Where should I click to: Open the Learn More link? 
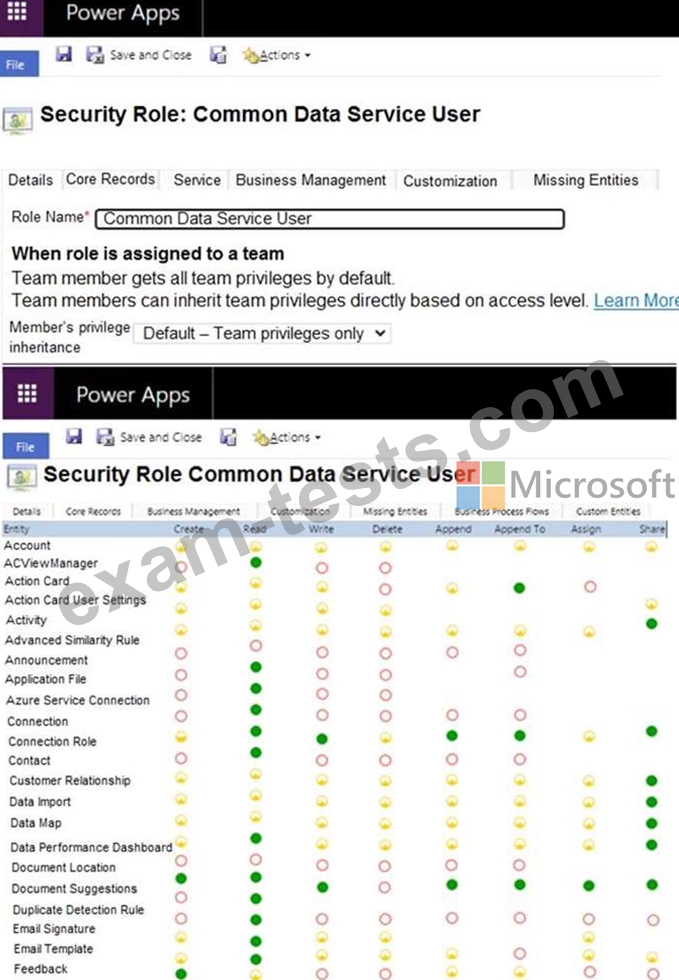pos(635,300)
